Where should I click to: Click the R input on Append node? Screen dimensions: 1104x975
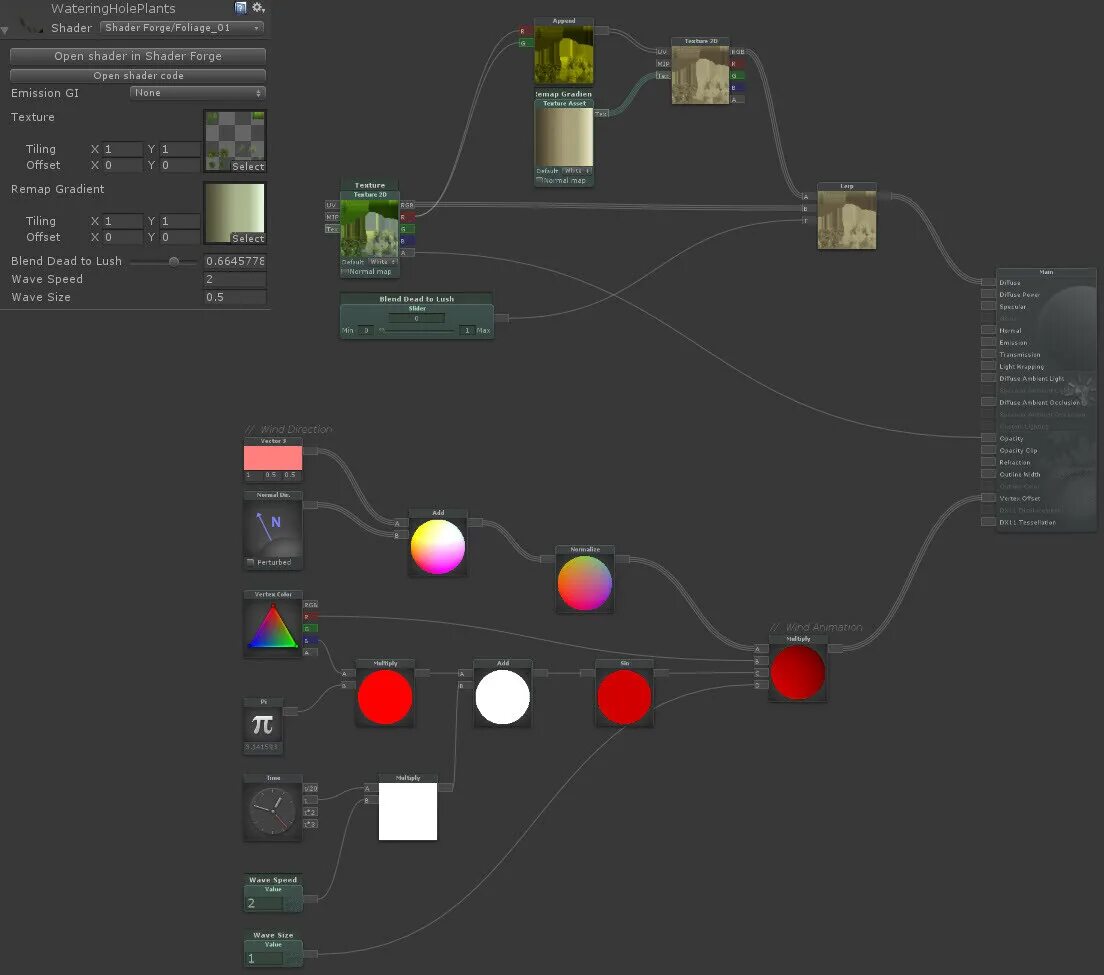pyautogui.click(x=525, y=31)
